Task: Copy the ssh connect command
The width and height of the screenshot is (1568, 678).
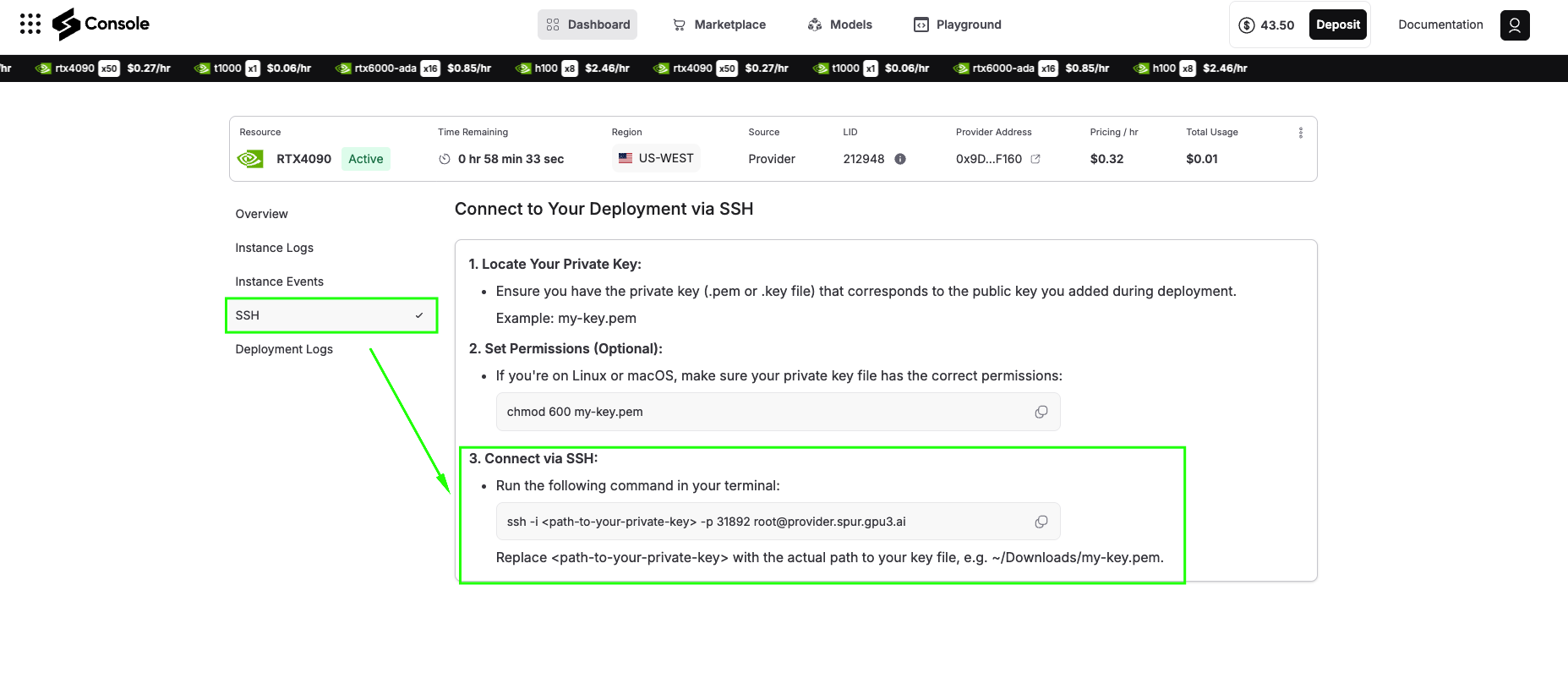Action: point(1041,522)
